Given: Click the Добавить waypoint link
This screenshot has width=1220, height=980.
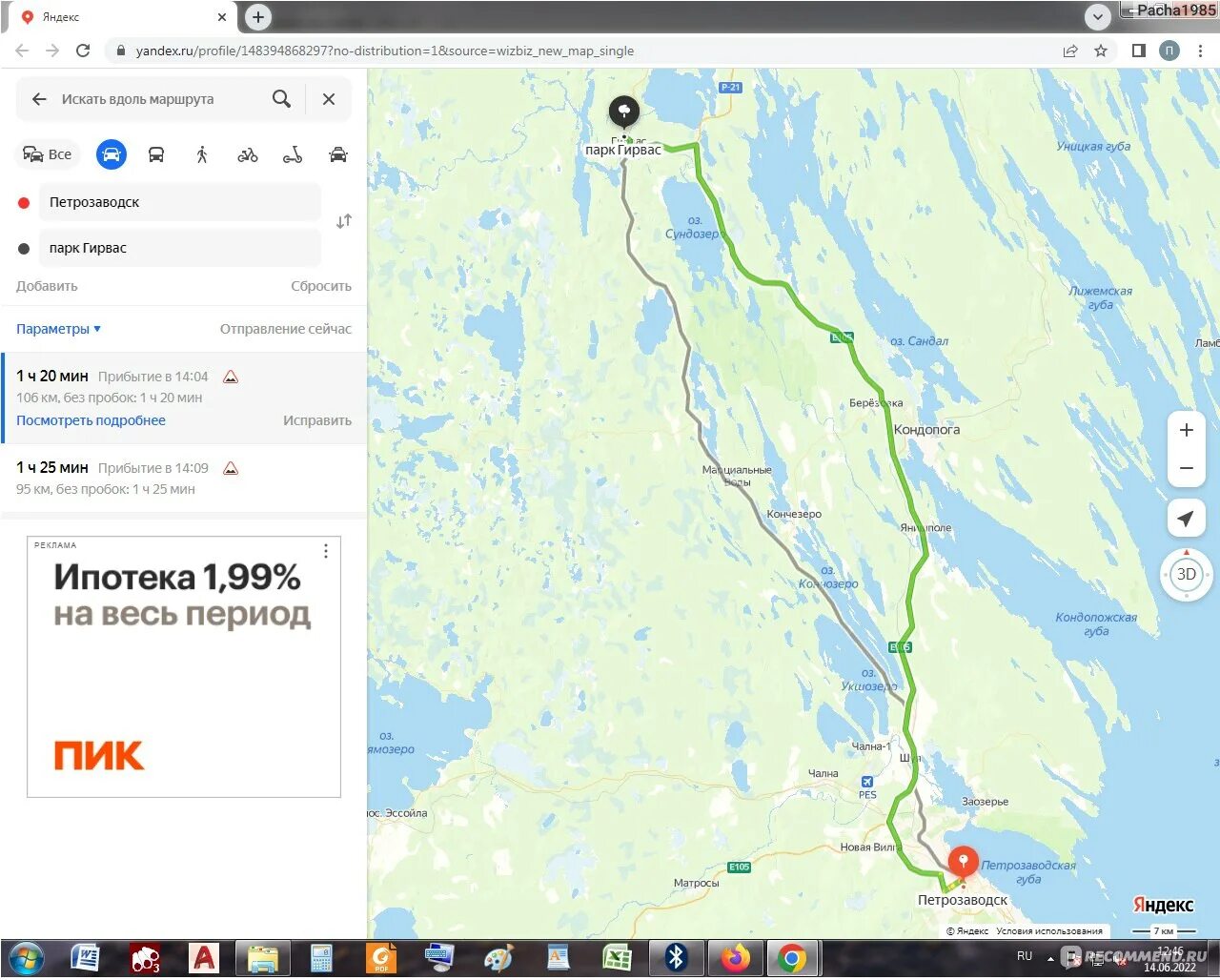Looking at the screenshot, I should pyautogui.click(x=47, y=286).
